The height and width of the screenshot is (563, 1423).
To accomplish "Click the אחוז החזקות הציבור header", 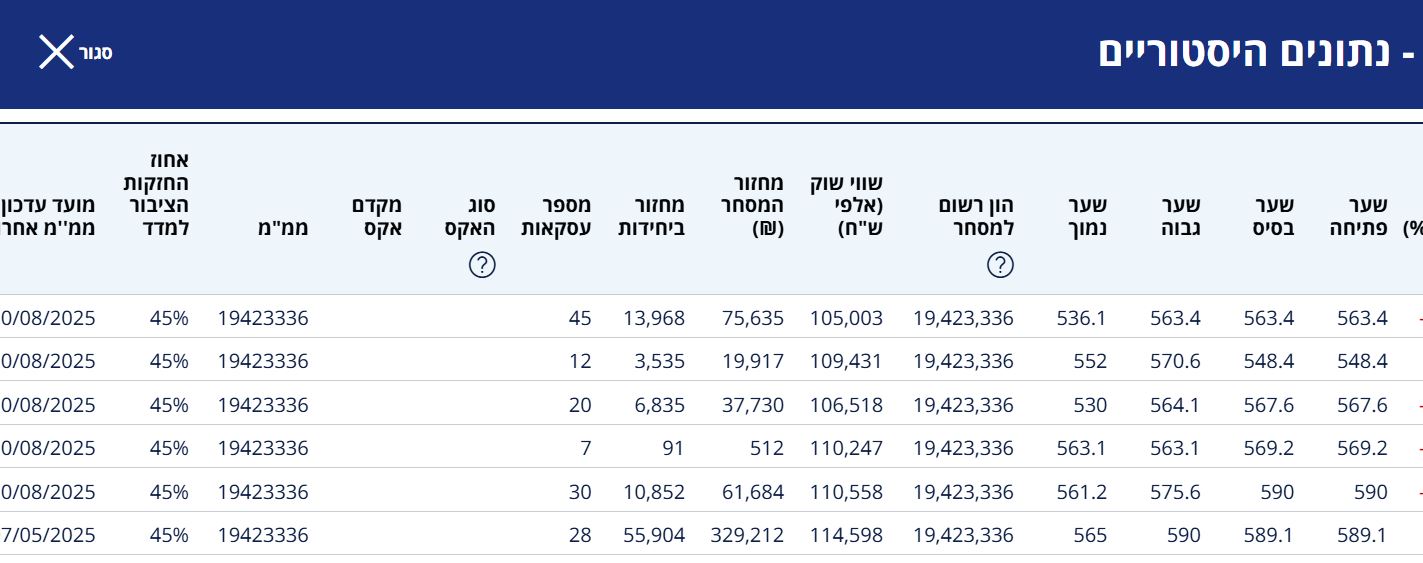I will pos(156,194).
